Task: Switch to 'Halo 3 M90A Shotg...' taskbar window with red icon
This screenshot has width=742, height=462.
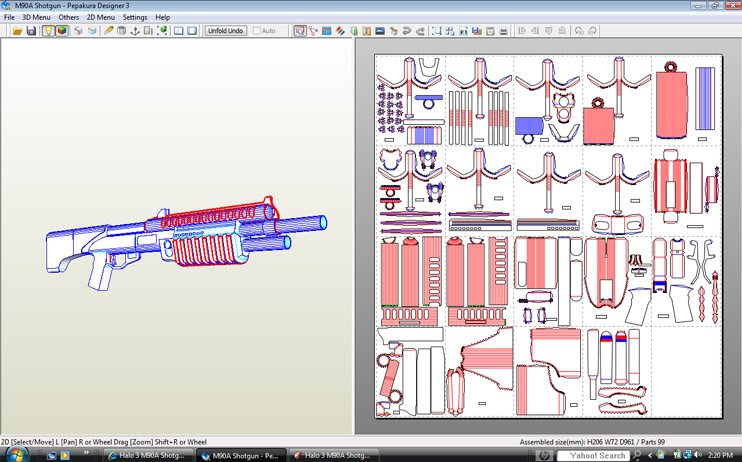Action: tap(334, 455)
